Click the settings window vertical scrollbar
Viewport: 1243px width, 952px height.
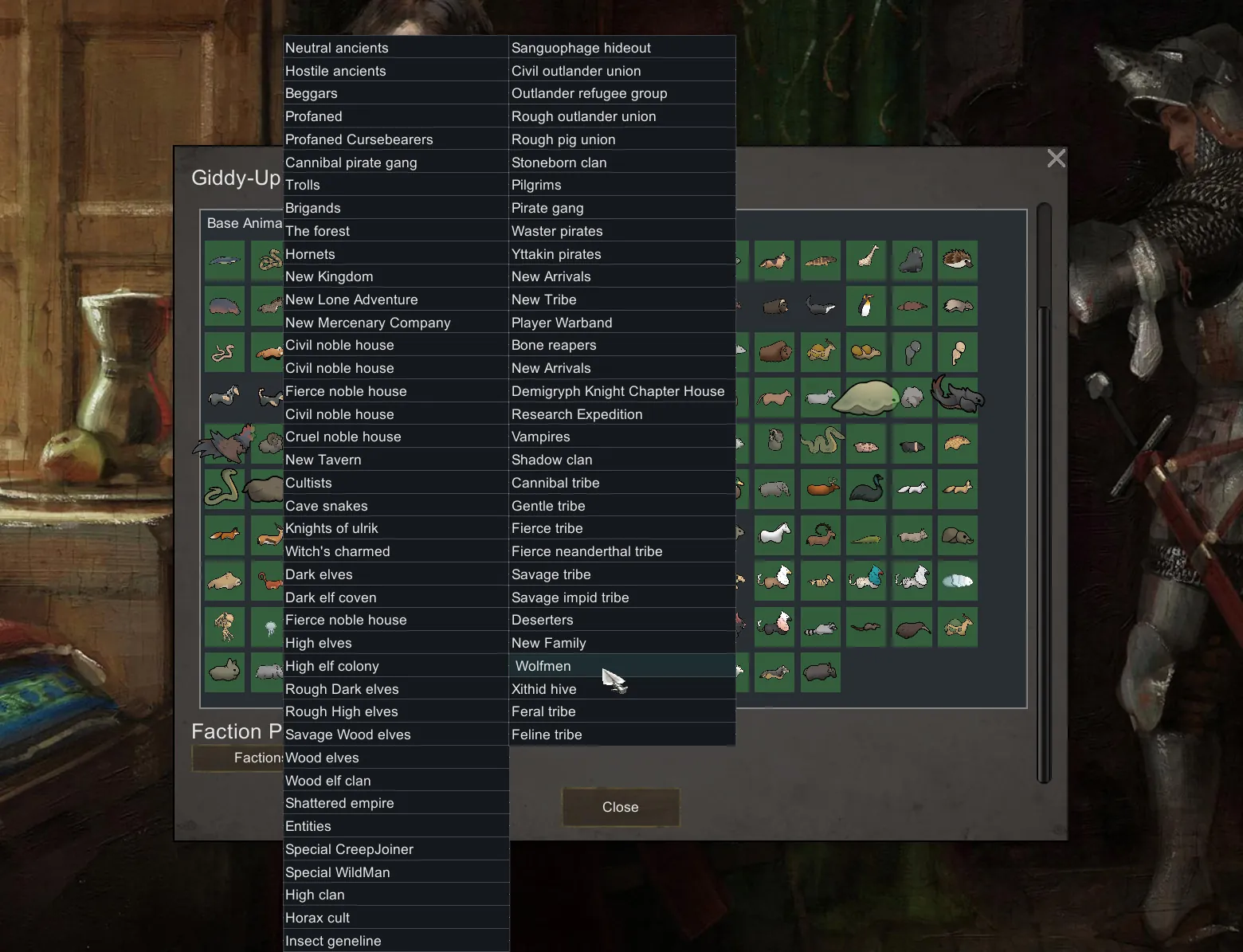pyautogui.click(x=1044, y=494)
